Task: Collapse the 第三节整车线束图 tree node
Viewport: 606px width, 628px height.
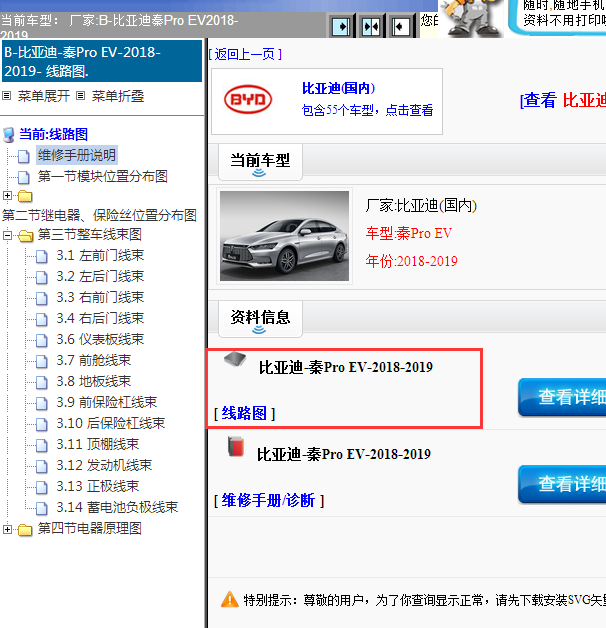Action: 7,235
